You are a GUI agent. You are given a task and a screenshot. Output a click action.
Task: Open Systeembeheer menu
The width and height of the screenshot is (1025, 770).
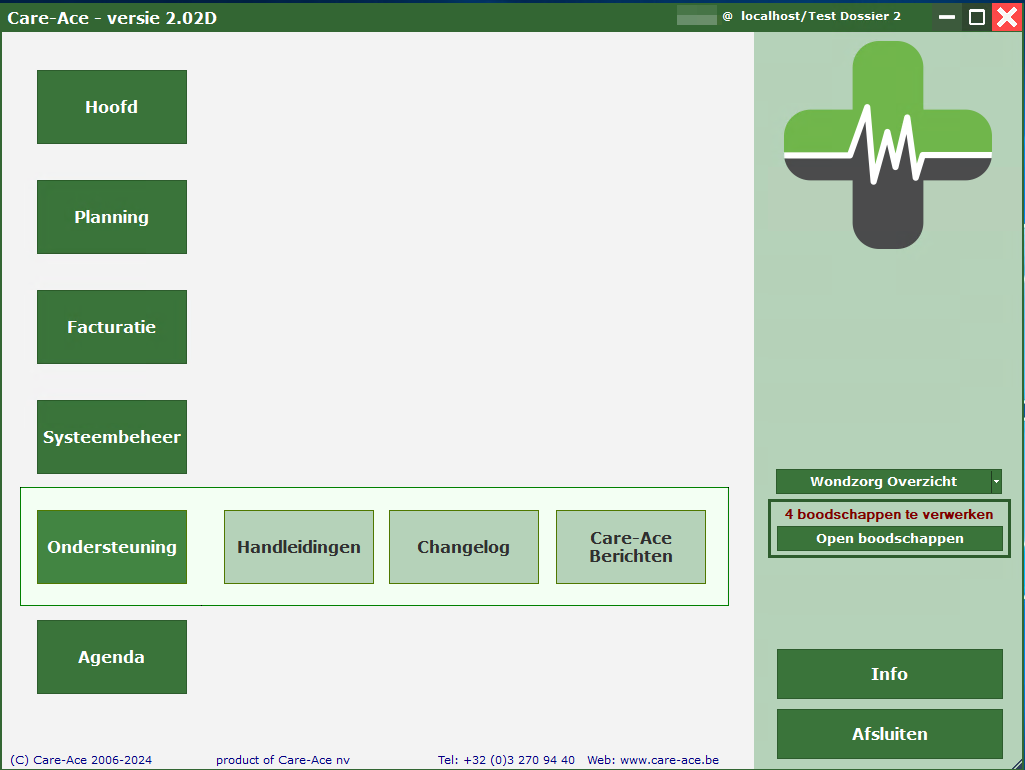pos(112,437)
